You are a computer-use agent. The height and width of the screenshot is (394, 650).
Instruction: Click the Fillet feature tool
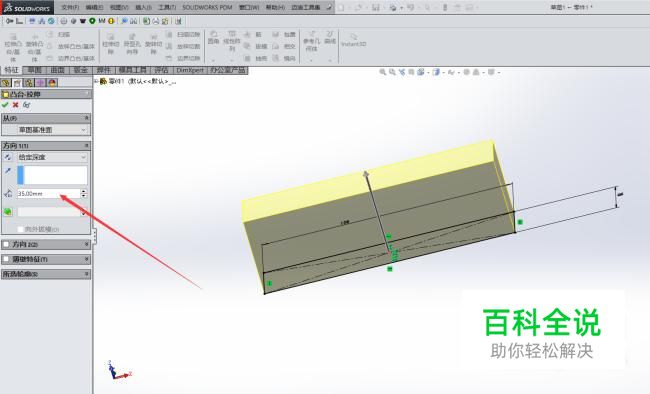click(x=213, y=37)
